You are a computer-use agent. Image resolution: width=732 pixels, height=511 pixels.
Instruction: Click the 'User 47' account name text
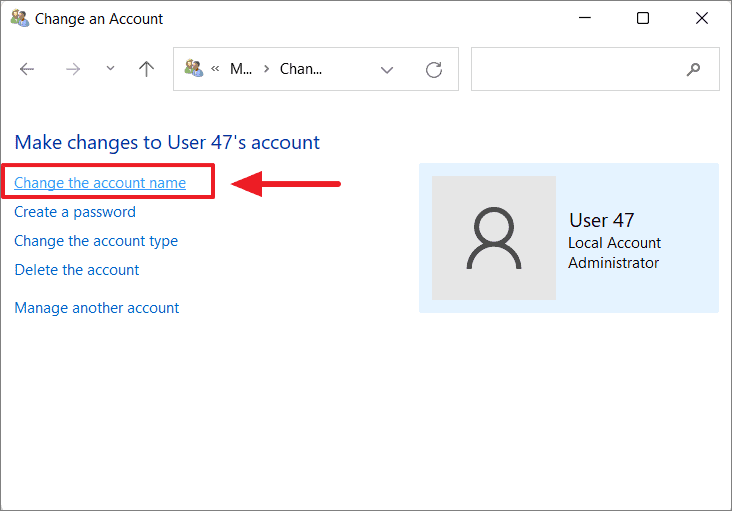click(601, 220)
